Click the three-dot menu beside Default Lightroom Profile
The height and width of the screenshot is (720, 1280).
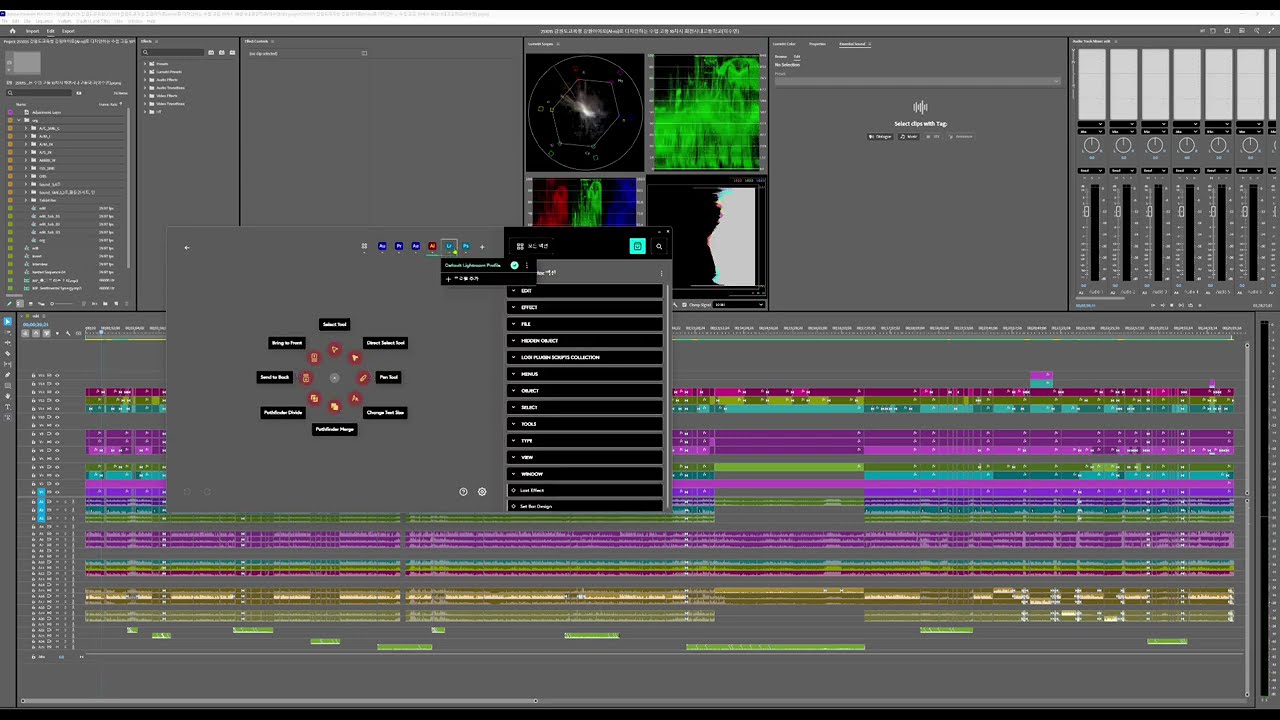click(527, 265)
